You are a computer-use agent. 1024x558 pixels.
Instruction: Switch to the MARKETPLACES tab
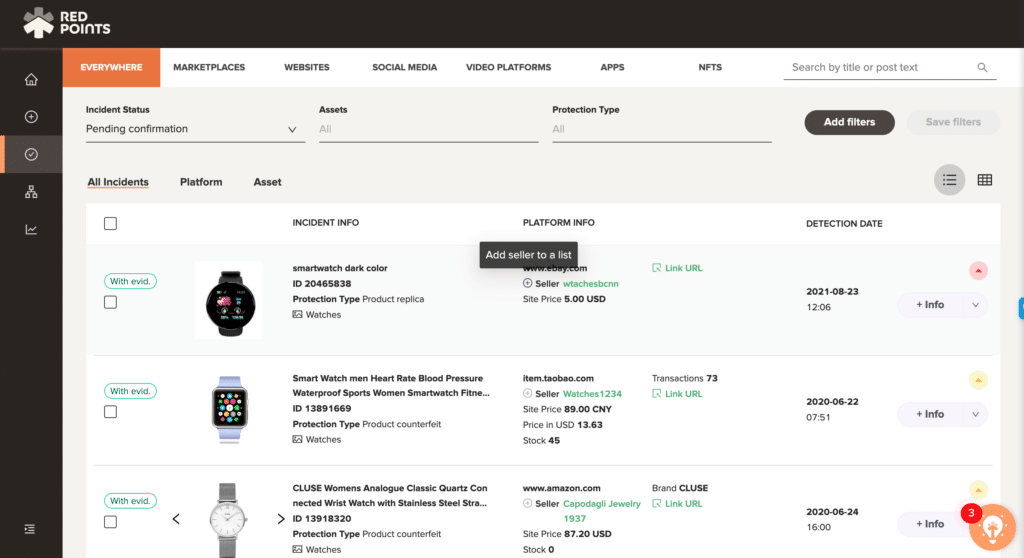(209, 67)
